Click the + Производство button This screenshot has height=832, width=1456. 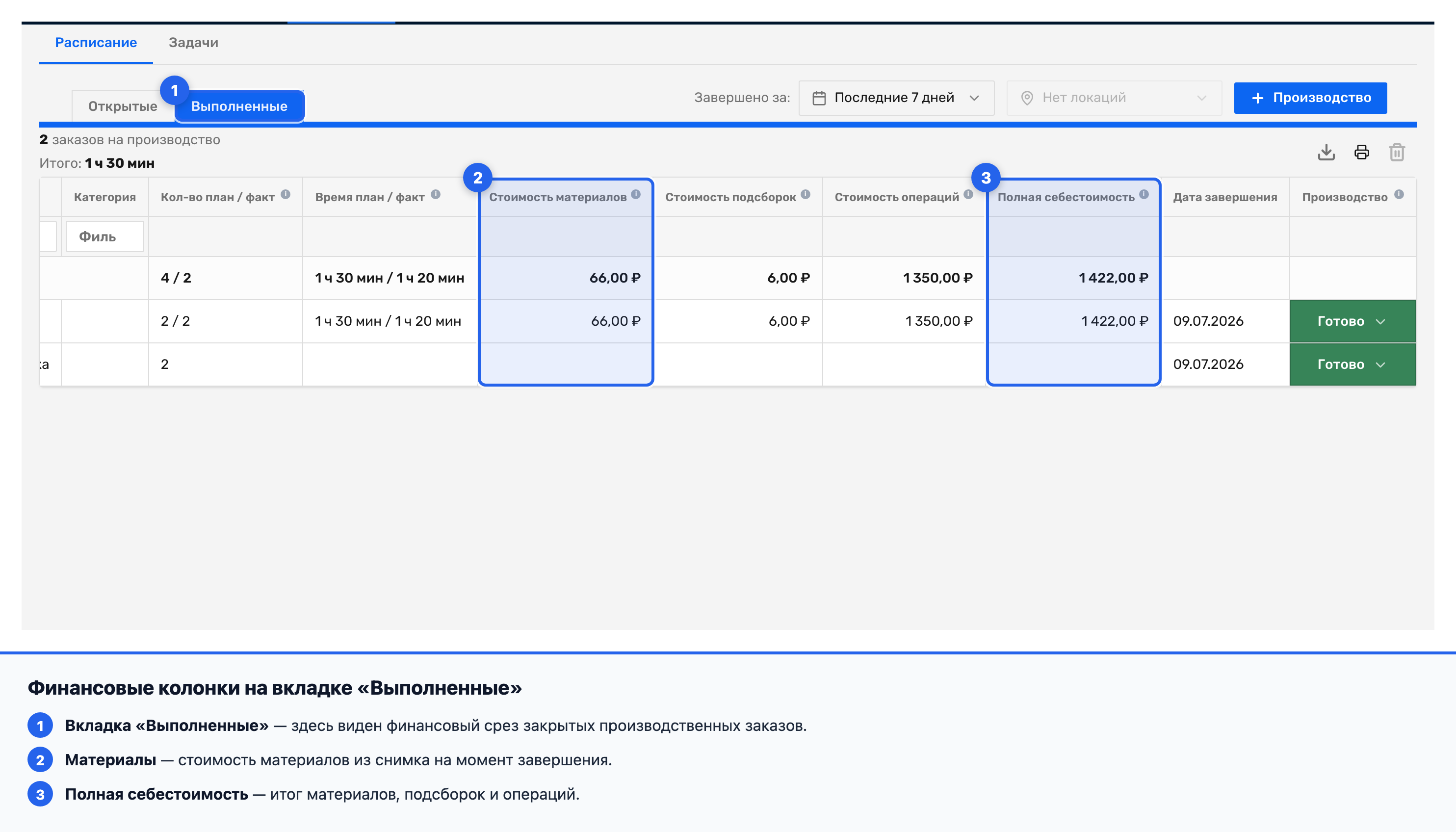(x=1310, y=98)
